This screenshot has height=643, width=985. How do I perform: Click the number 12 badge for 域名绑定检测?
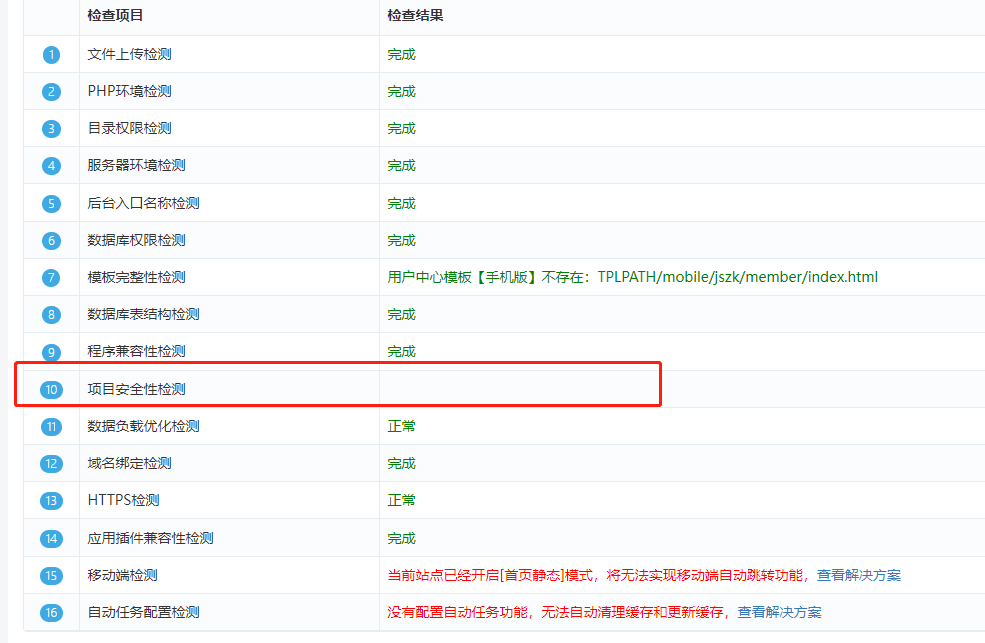coord(52,465)
